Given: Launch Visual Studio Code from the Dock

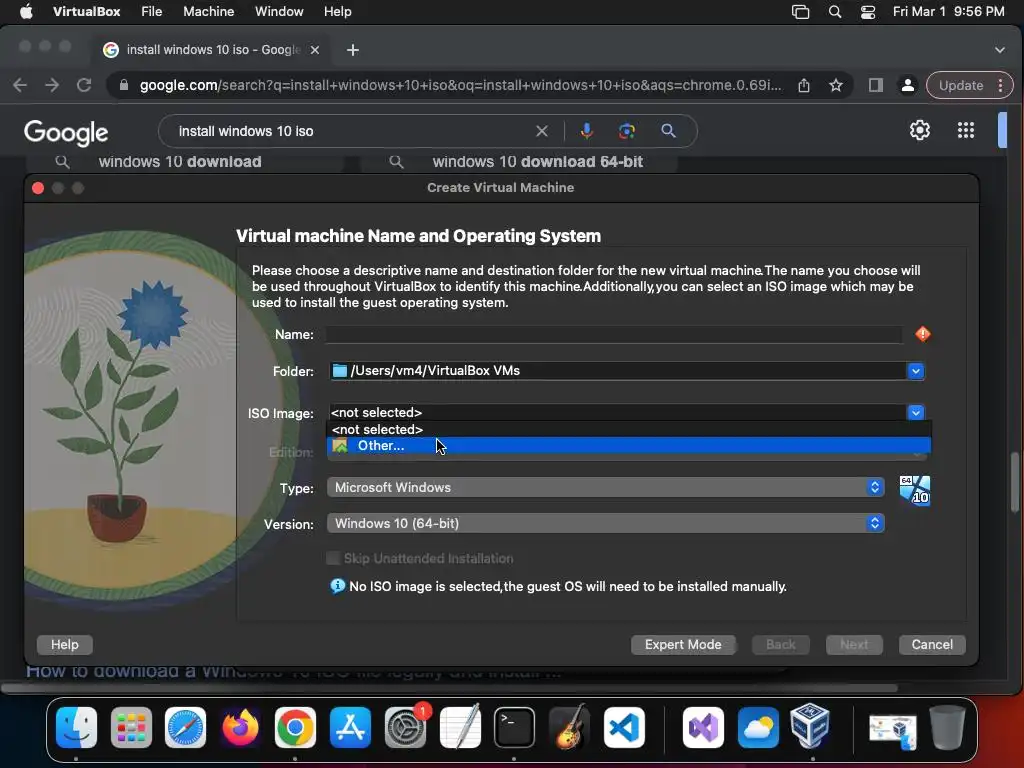Looking at the screenshot, I should coord(624,727).
